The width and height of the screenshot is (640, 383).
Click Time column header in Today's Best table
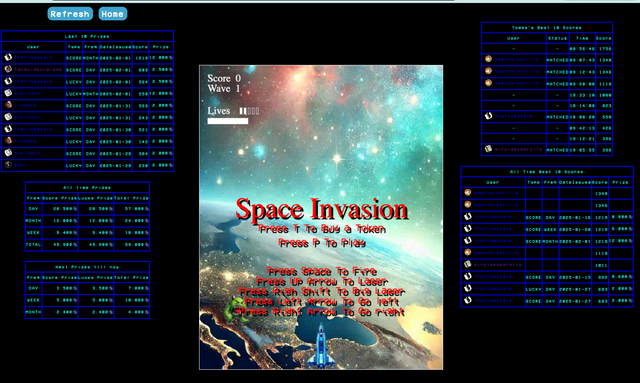point(582,38)
